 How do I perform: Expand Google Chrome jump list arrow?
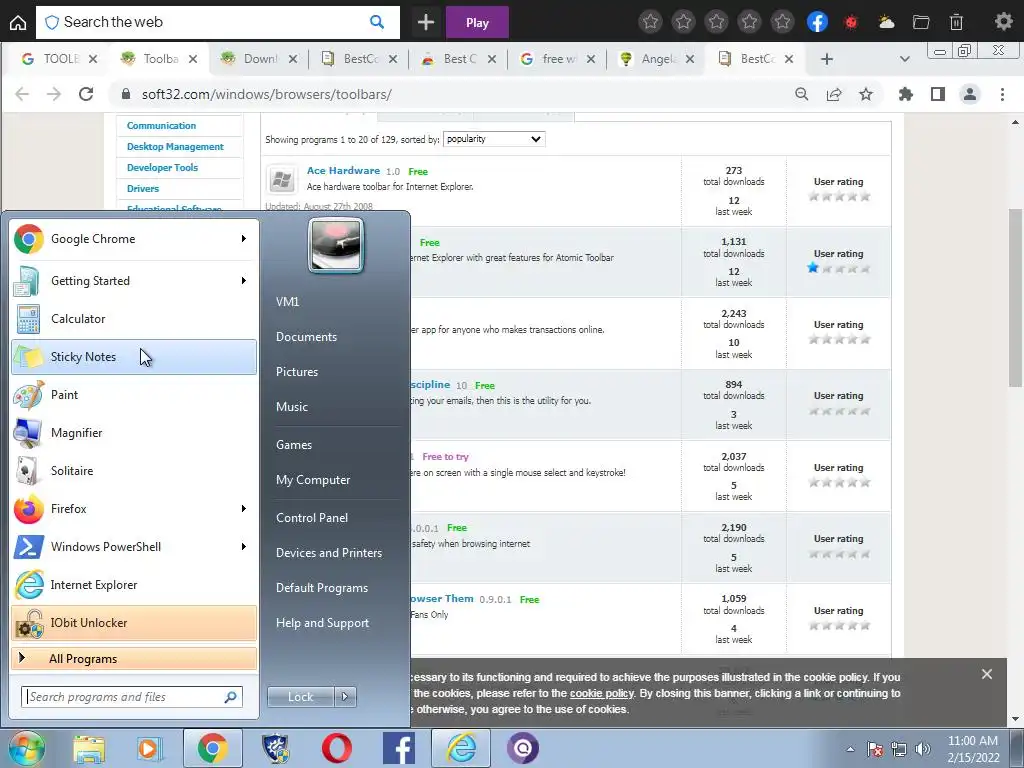(x=244, y=238)
